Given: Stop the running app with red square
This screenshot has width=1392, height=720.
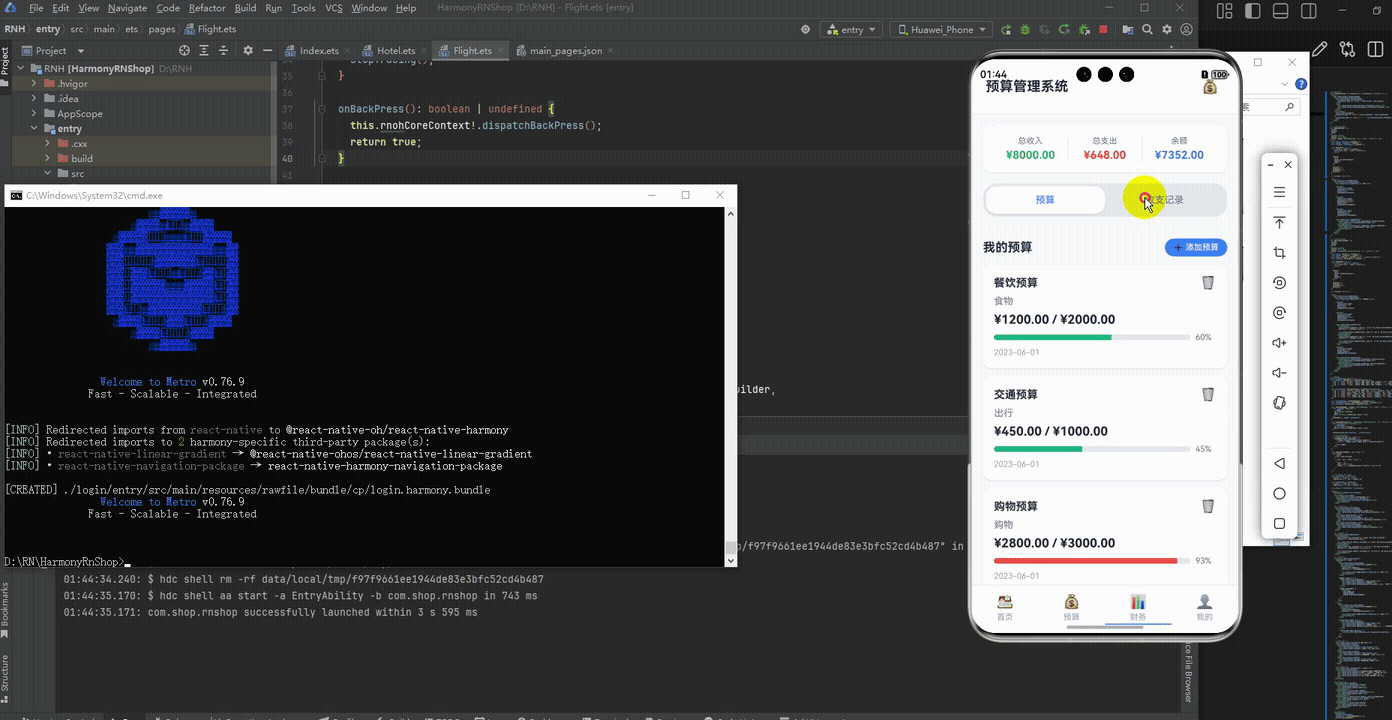Looking at the screenshot, I should (x=1103, y=30).
